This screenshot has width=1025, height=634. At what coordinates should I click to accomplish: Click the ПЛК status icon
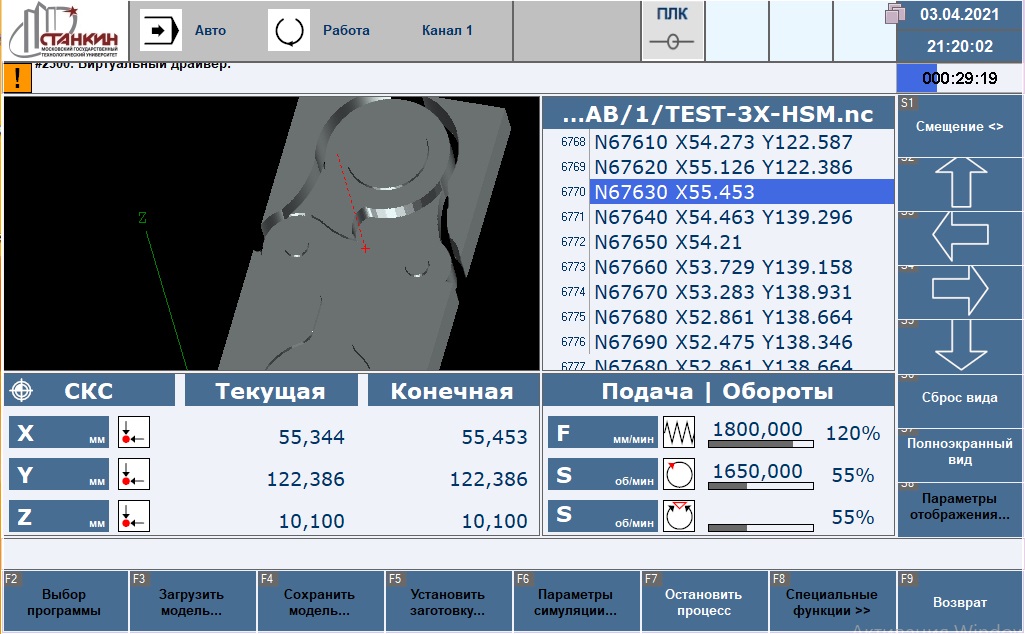pos(666,31)
